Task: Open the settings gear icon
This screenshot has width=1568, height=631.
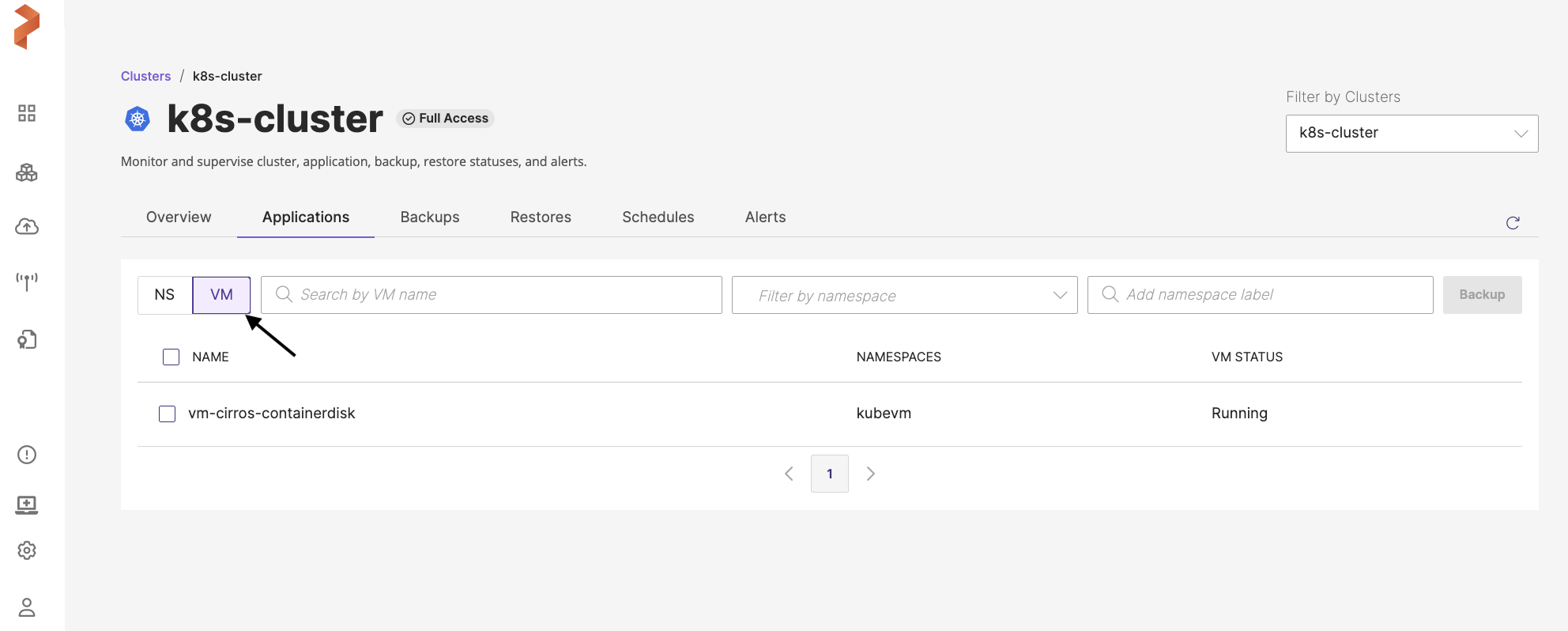Action: [27, 550]
